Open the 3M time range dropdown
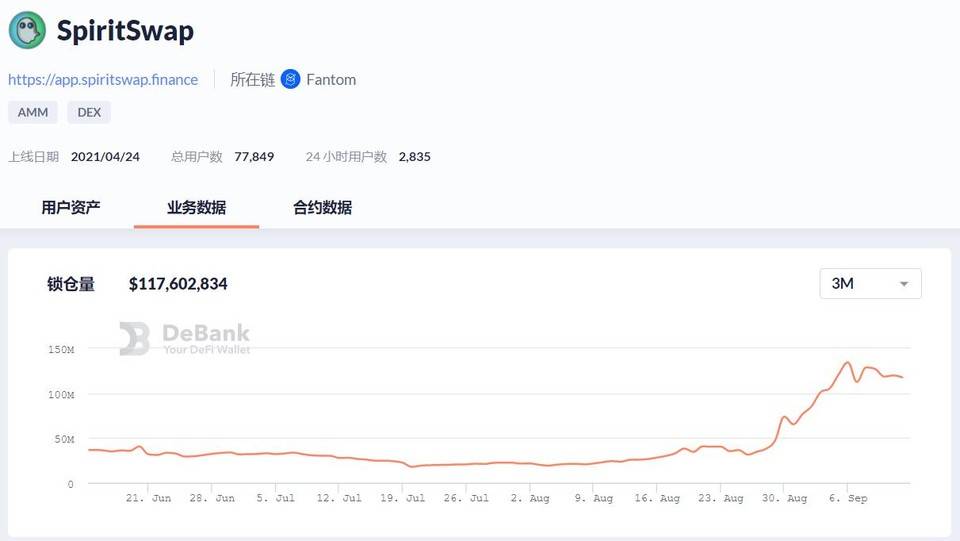Viewport: 960px width, 541px height. tap(870, 283)
